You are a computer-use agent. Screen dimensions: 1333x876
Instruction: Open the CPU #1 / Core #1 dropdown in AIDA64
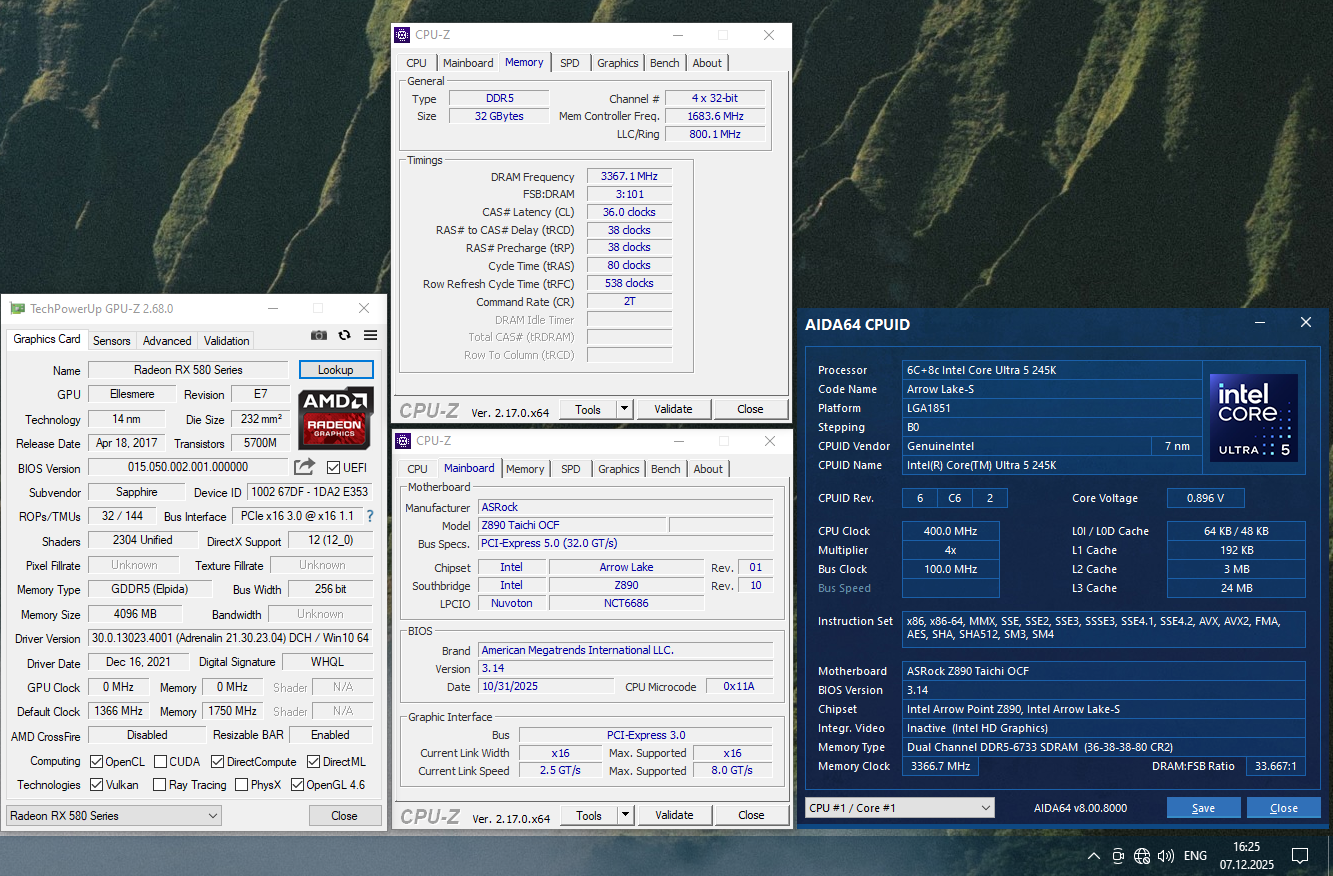click(x=900, y=808)
